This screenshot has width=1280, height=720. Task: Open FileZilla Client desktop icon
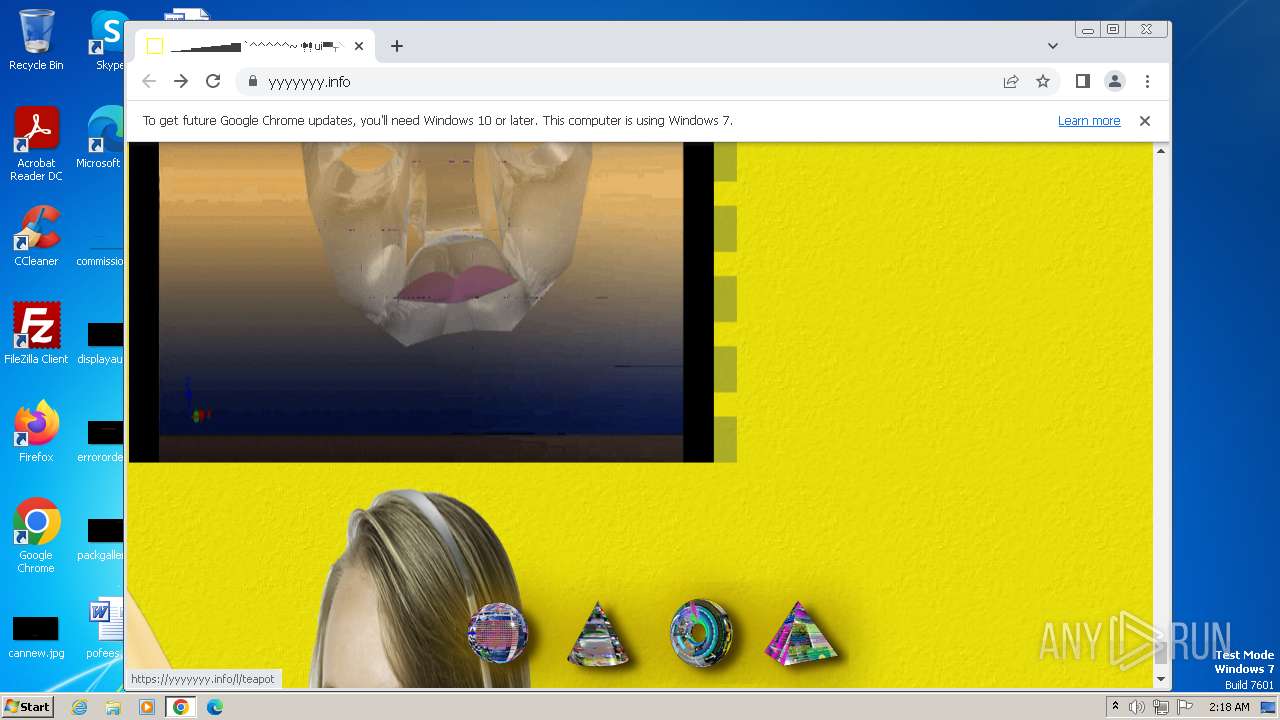36,334
